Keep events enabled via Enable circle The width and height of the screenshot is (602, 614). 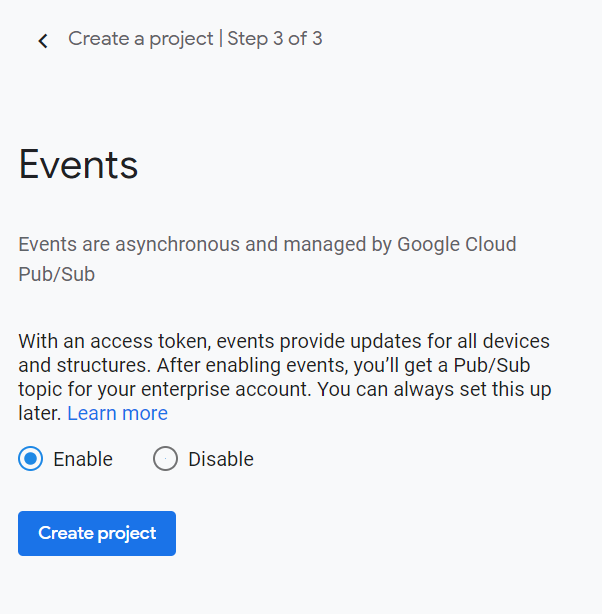click(31, 459)
